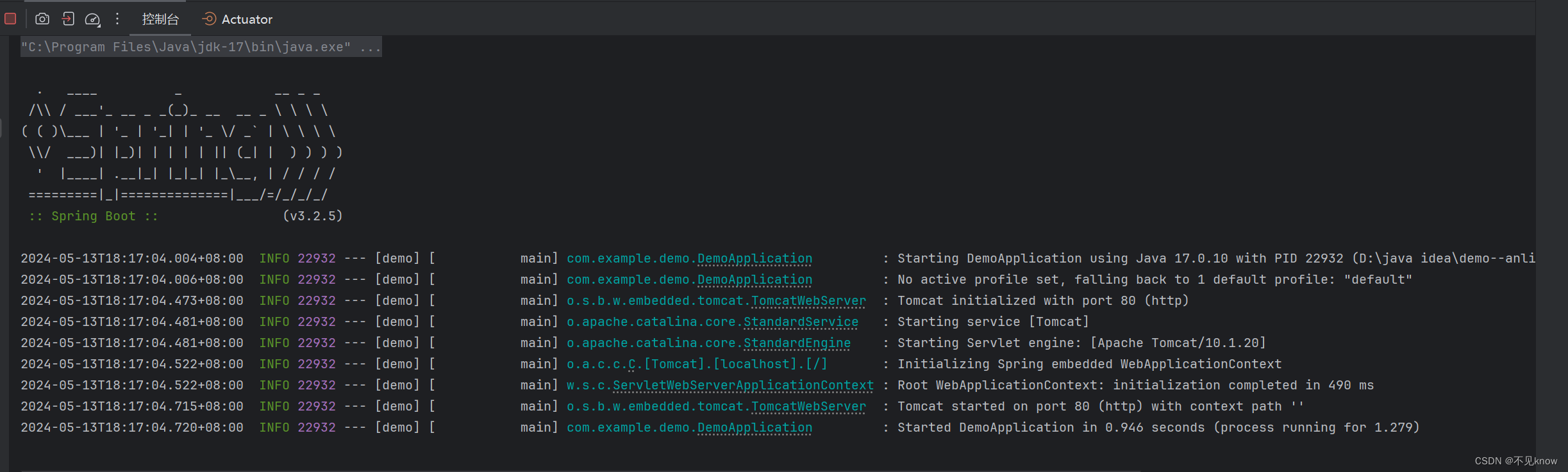The width and height of the screenshot is (1568, 472).
Task: Click the Spring Boot version (v3.2.5) text
Action: click(x=313, y=216)
